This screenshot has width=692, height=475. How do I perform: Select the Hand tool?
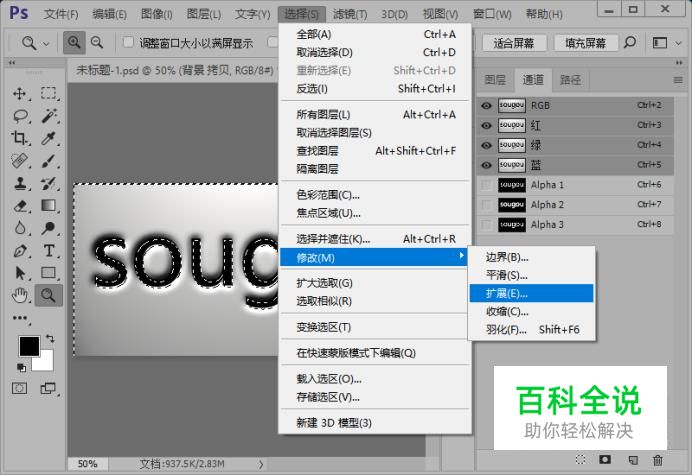pyautogui.click(x=19, y=295)
